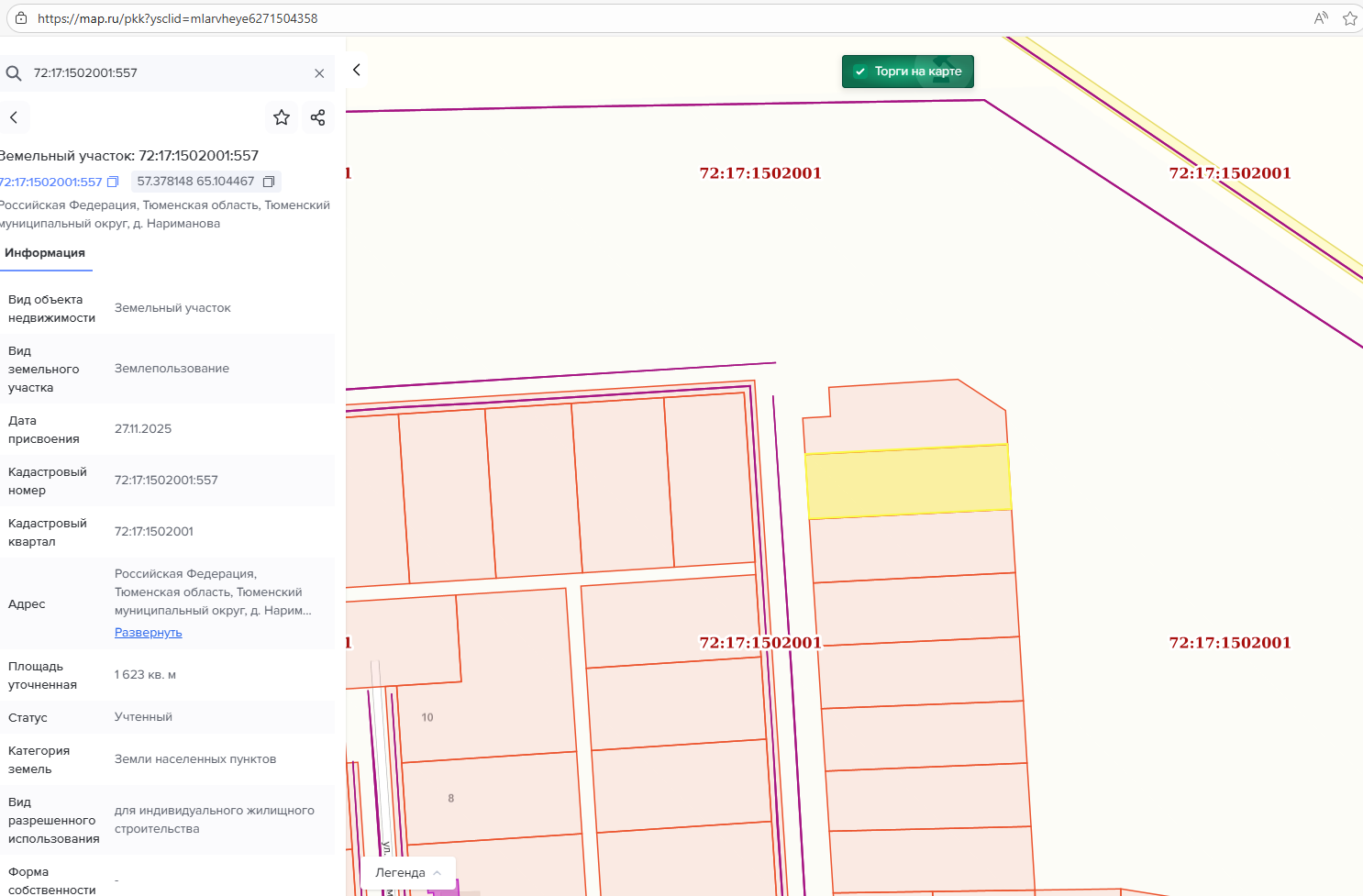1363x896 pixels.
Task: Expand the Легенда panel
Action: tap(408, 872)
